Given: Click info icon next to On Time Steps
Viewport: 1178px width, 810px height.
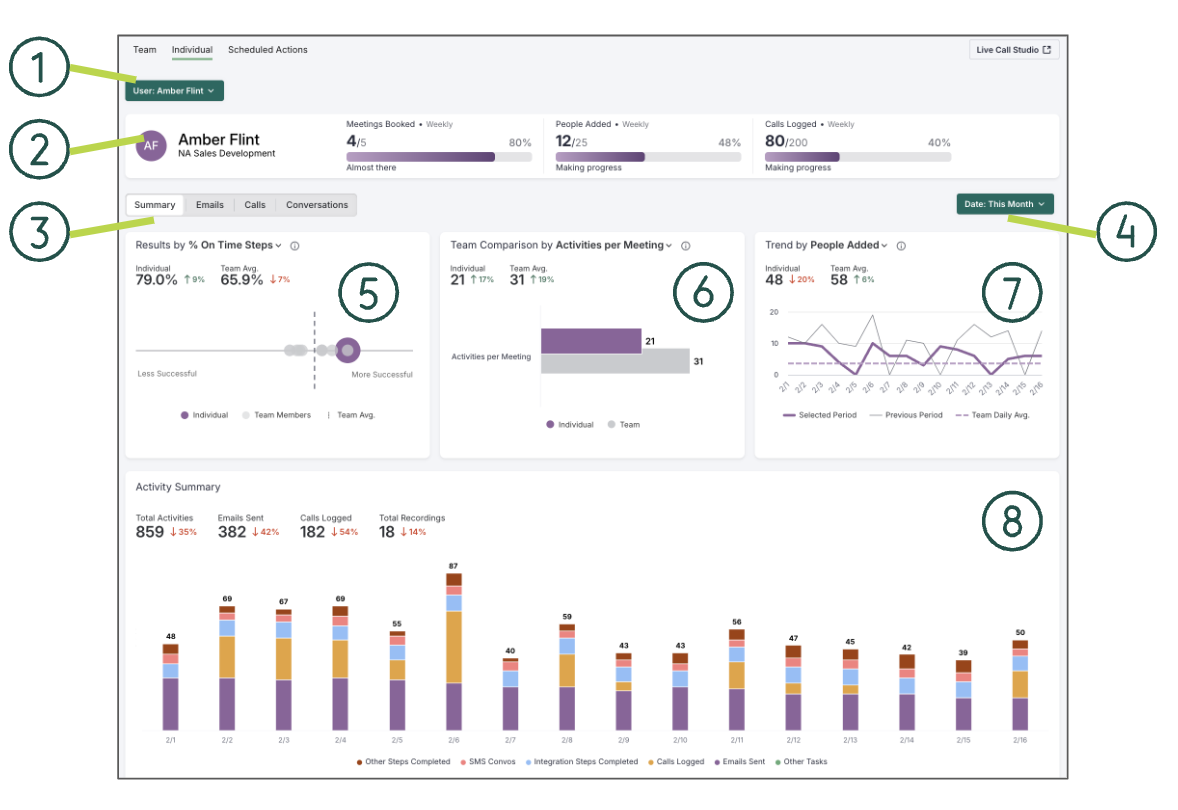Looking at the screenshot, I should [x=295, y=245].
